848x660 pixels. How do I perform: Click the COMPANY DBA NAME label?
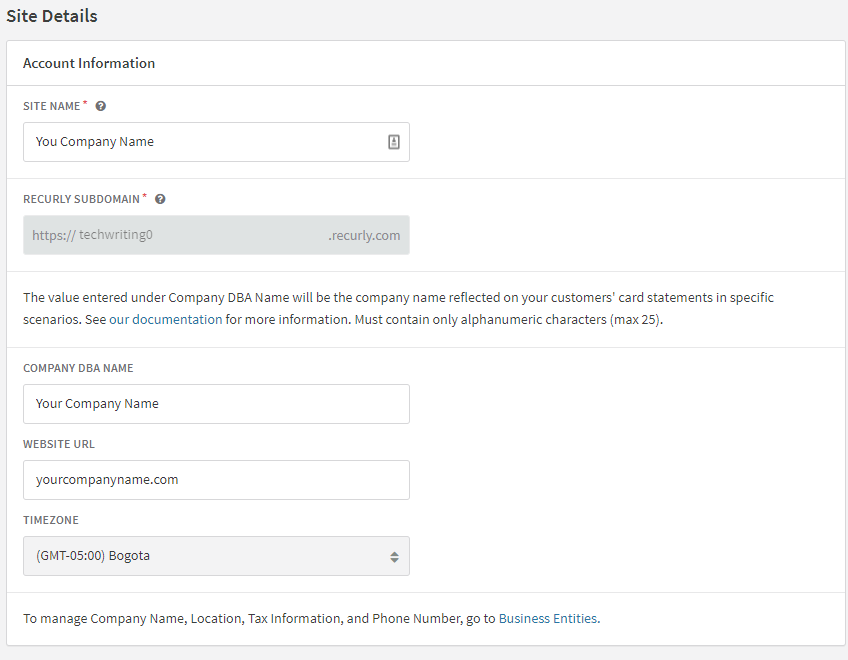pyautogui.click(x=78, y=368)
